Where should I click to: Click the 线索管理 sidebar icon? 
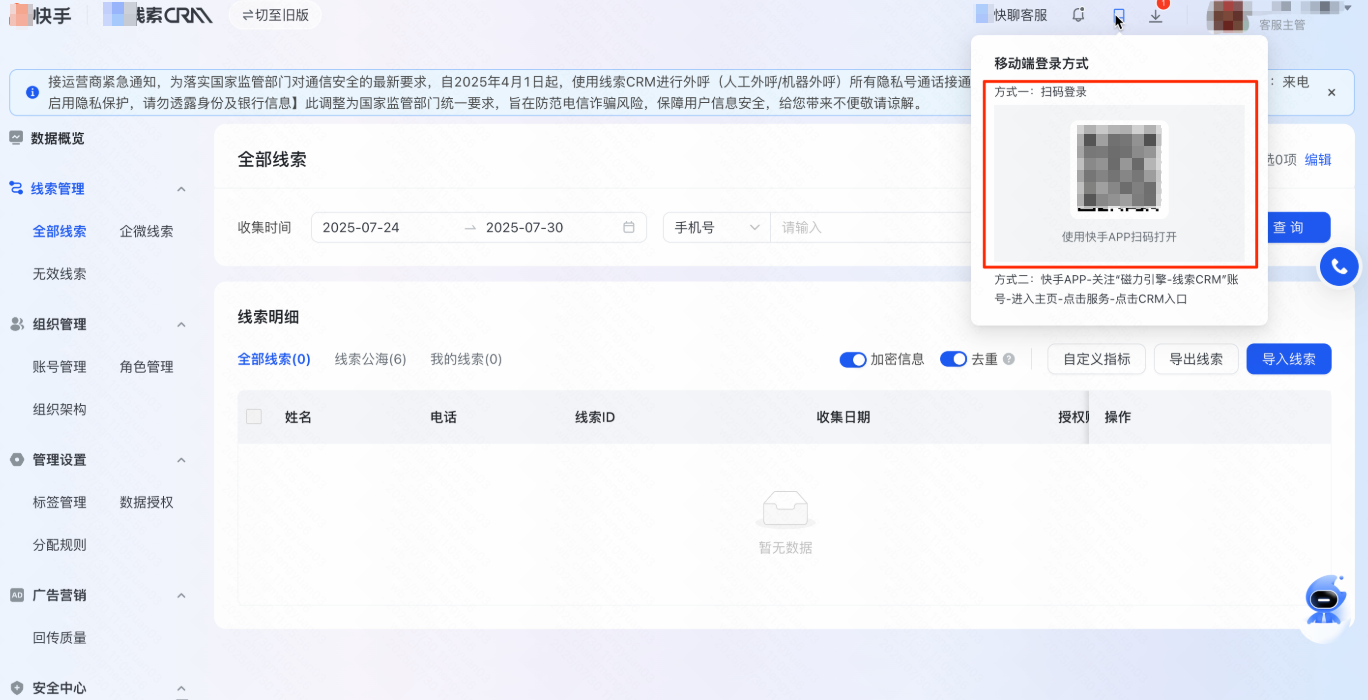[16, 188]
